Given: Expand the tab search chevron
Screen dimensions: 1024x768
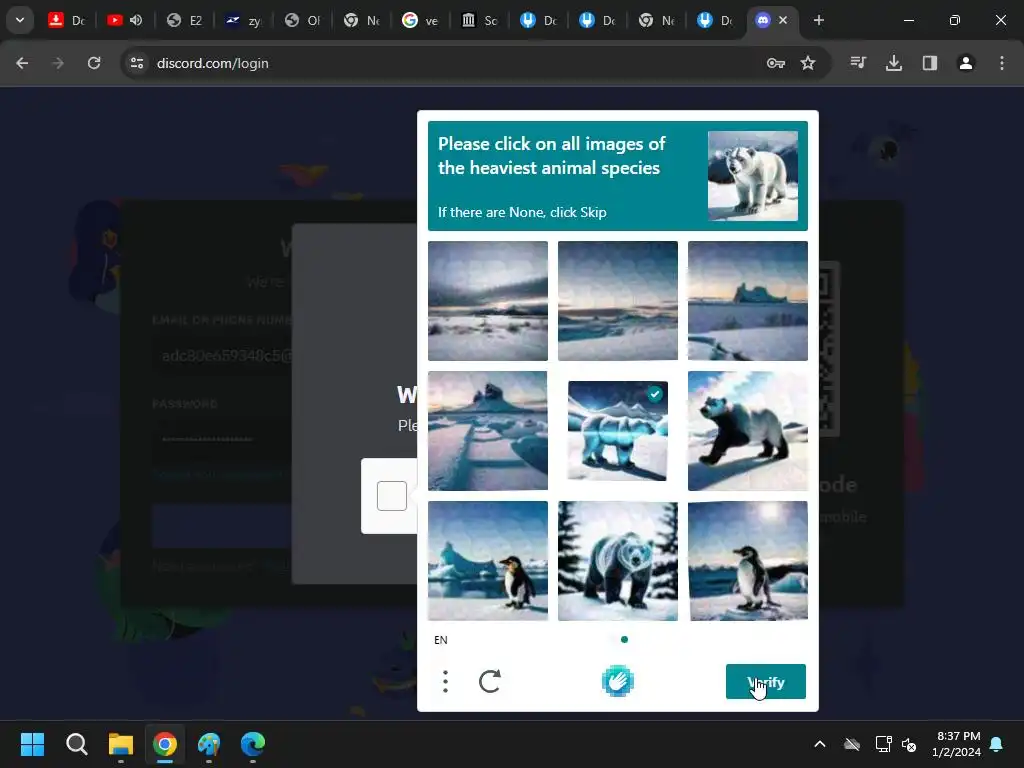Looking at the screenshot, I should pyautogui.click(x=20, y=20).
